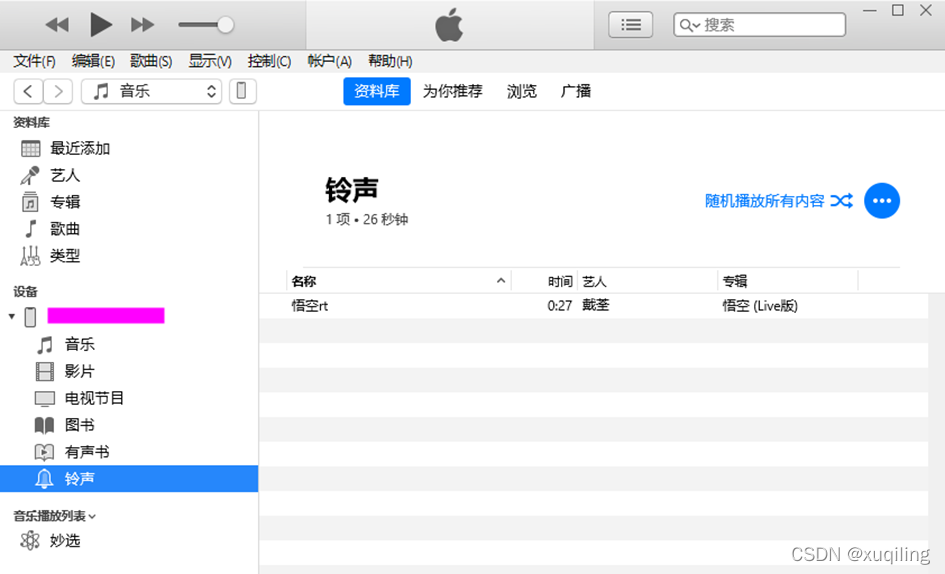945x574 pixels.
Task: Click the microphone icon for 艺人
Action: pos(30,175)
